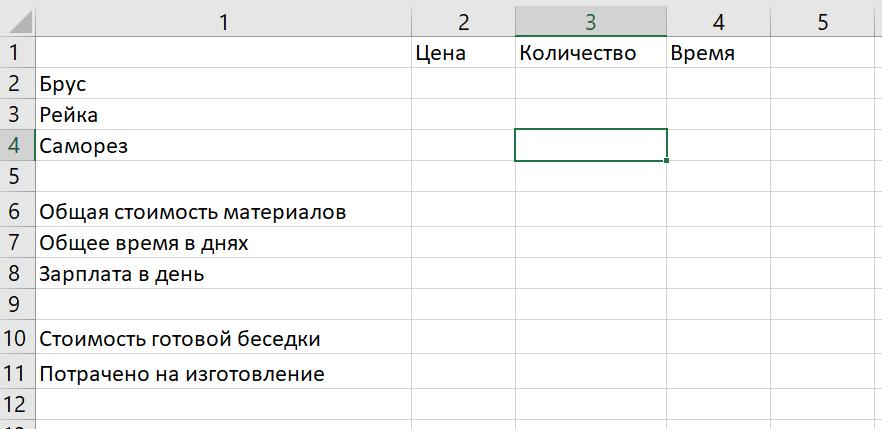
Task: Select row header 11
Action: point(16,373)
